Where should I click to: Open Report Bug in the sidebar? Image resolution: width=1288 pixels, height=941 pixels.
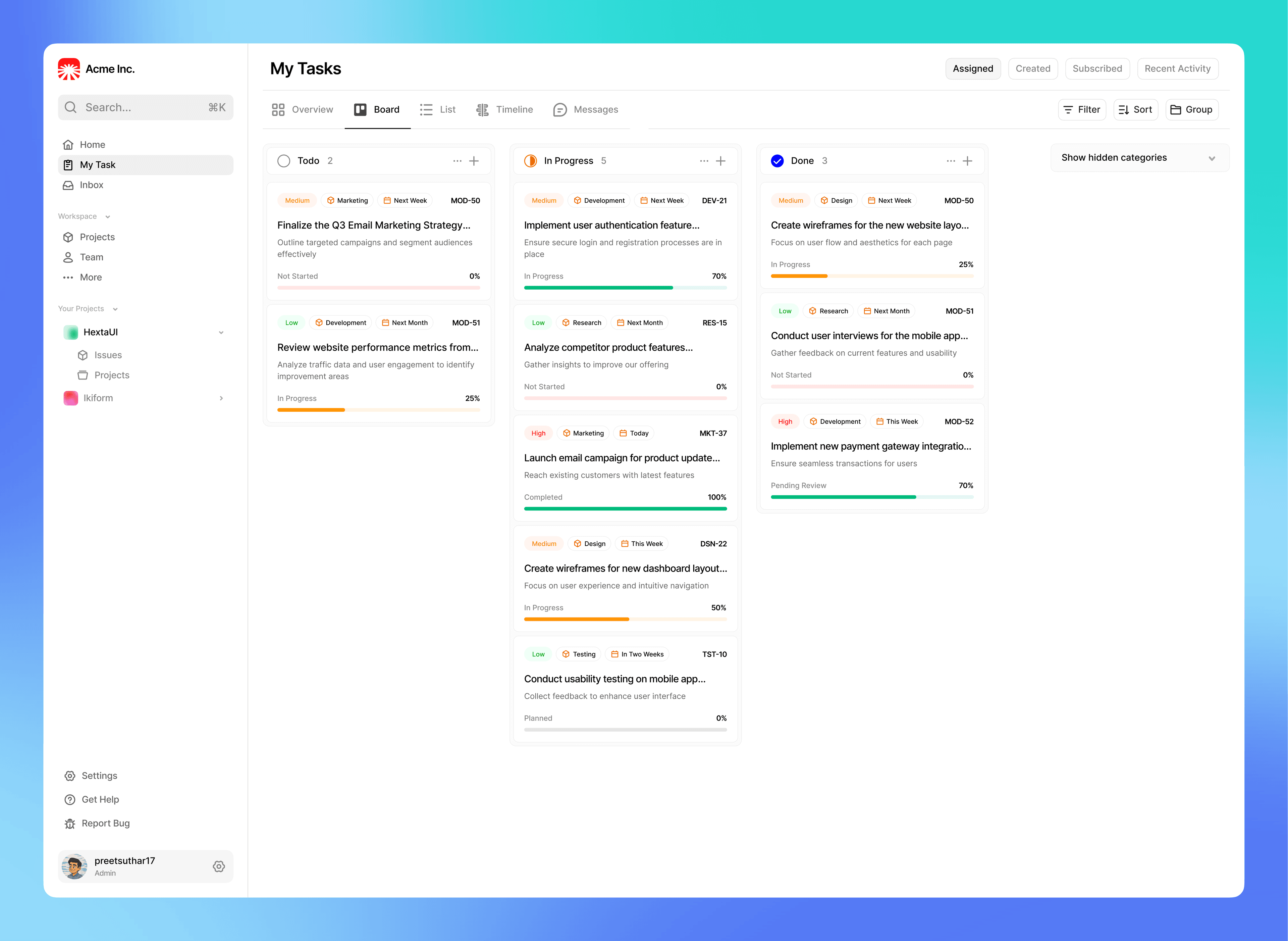point(105,823)
